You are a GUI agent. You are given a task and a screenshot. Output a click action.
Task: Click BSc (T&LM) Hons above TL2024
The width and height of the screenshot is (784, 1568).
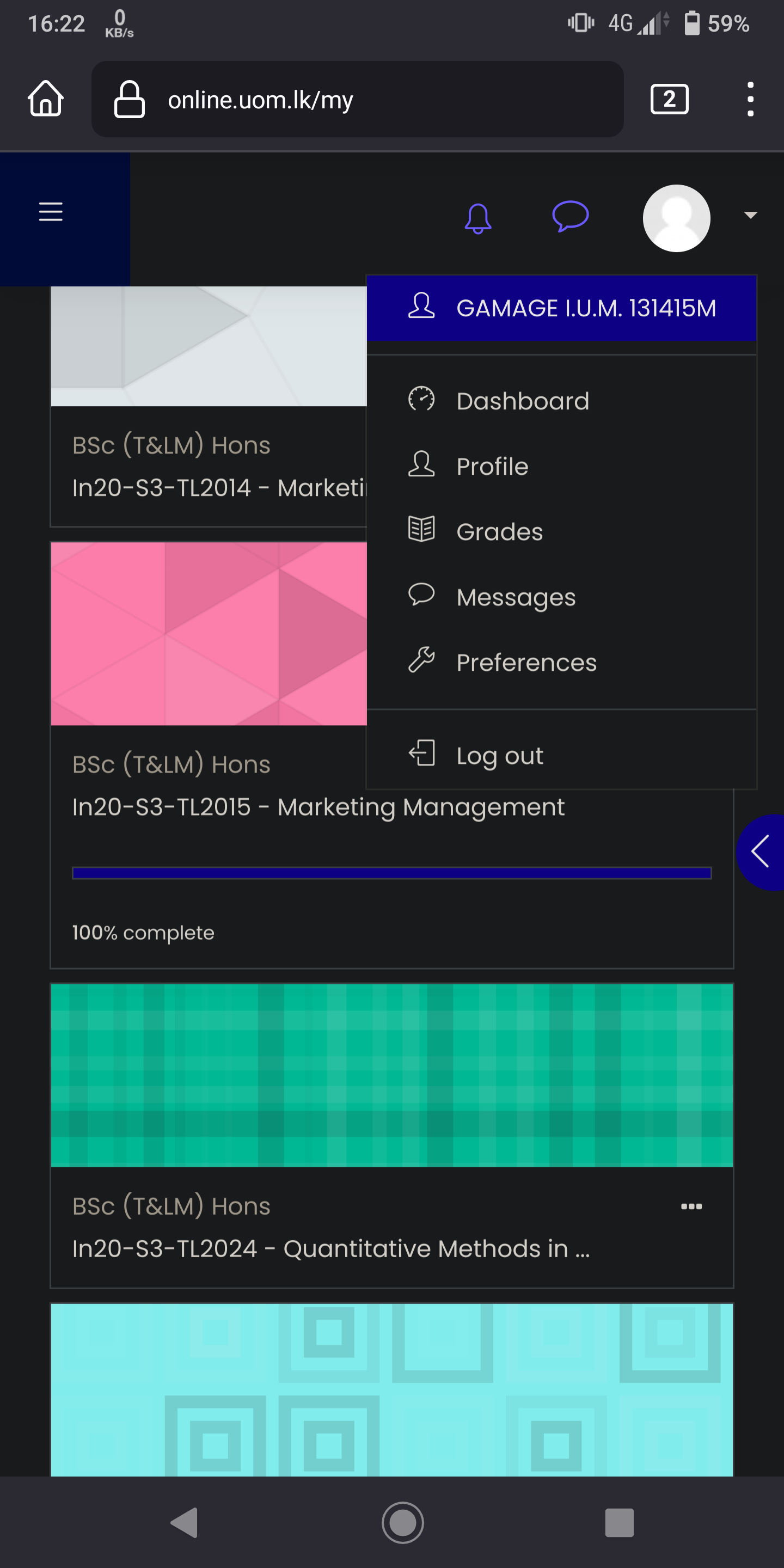(171, 1206)
